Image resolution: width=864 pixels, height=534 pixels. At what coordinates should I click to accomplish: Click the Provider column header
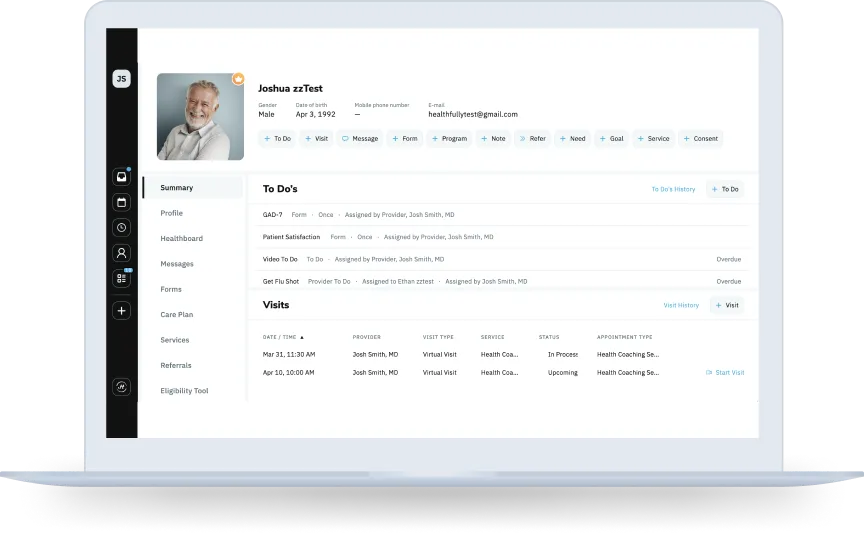pos(366,337)
